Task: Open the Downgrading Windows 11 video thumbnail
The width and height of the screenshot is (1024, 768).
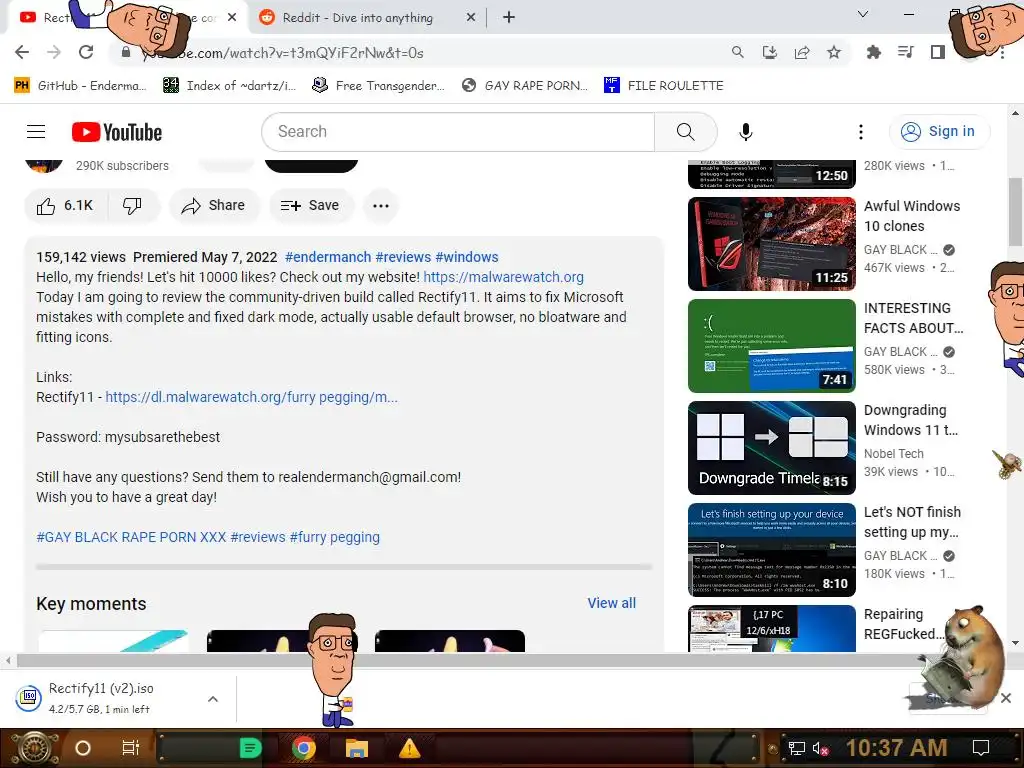Action: (x=772, y=448)
